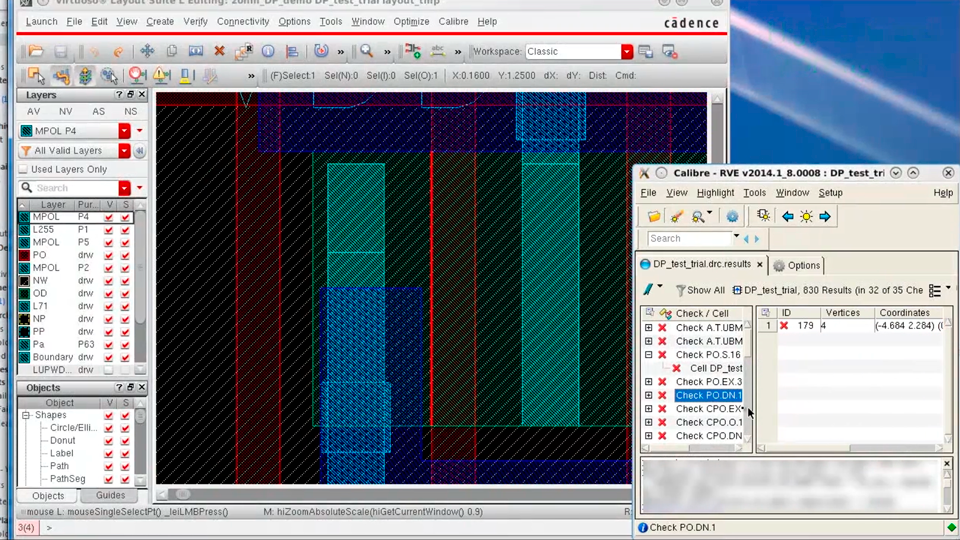Open database with Calibre RVE folder icon
This screenshot has width=960, height=540.
pyautogui.click(x=654, y=216)
